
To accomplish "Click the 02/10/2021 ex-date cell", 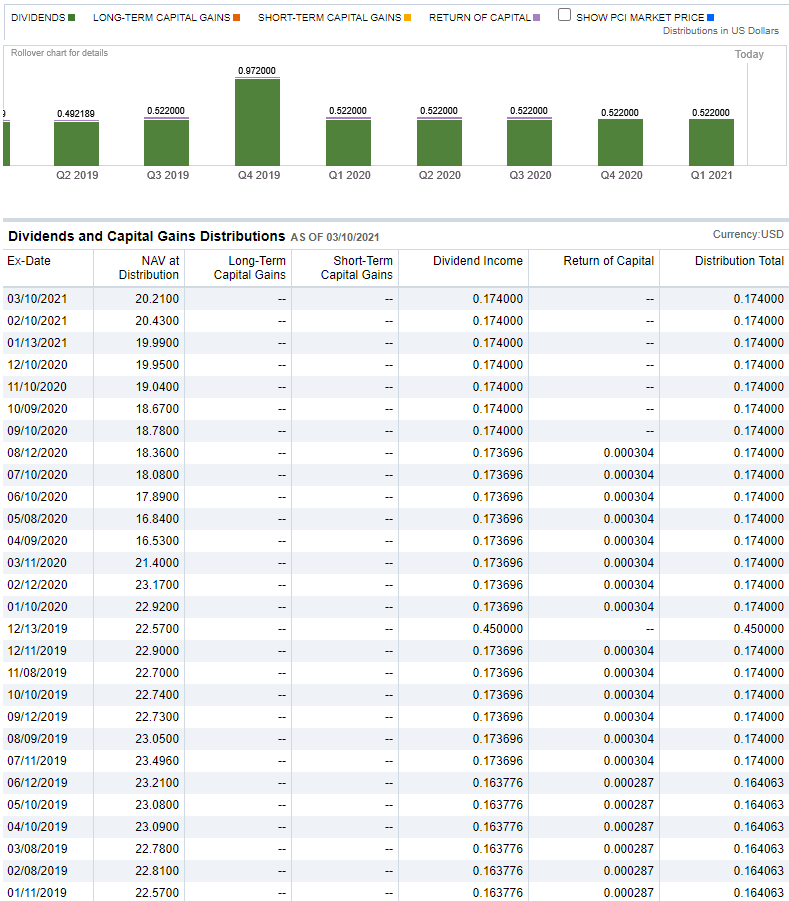I will 37,321.
